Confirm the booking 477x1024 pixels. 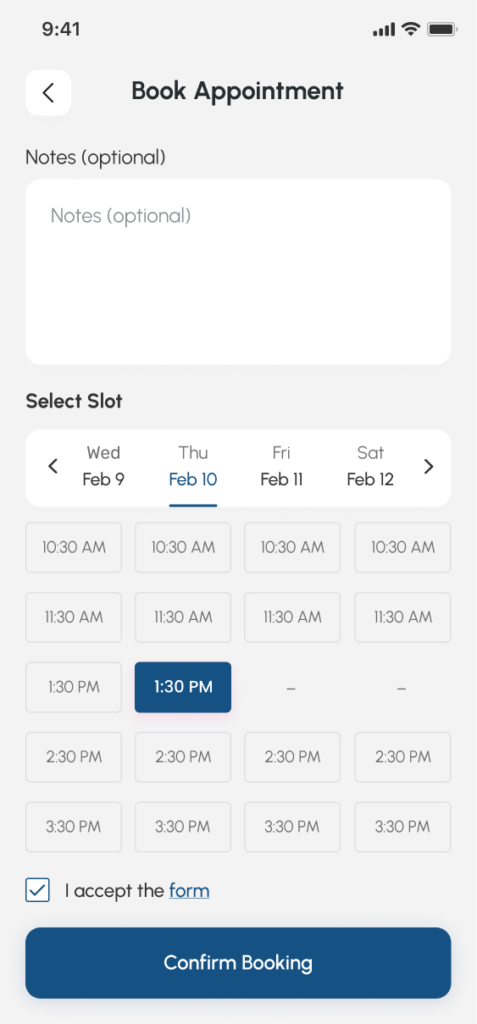tap(238, 963)
